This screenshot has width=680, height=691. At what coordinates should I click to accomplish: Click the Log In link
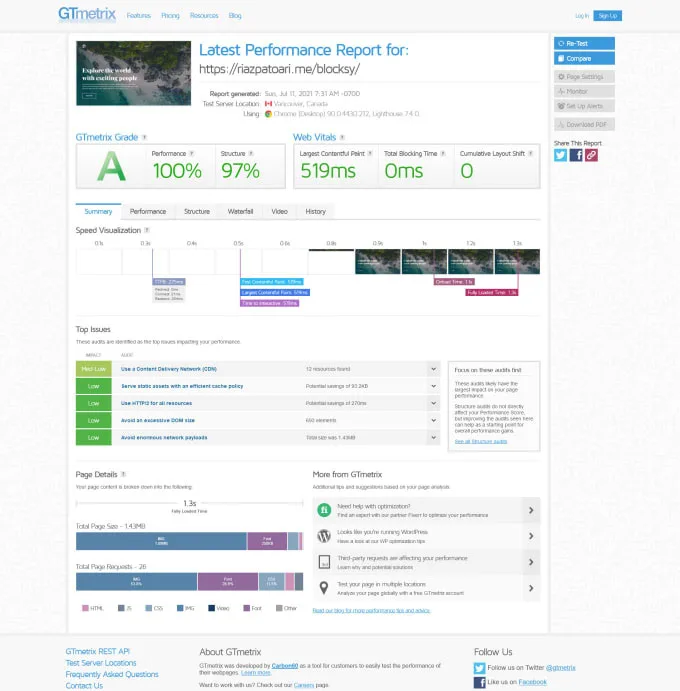582,16
